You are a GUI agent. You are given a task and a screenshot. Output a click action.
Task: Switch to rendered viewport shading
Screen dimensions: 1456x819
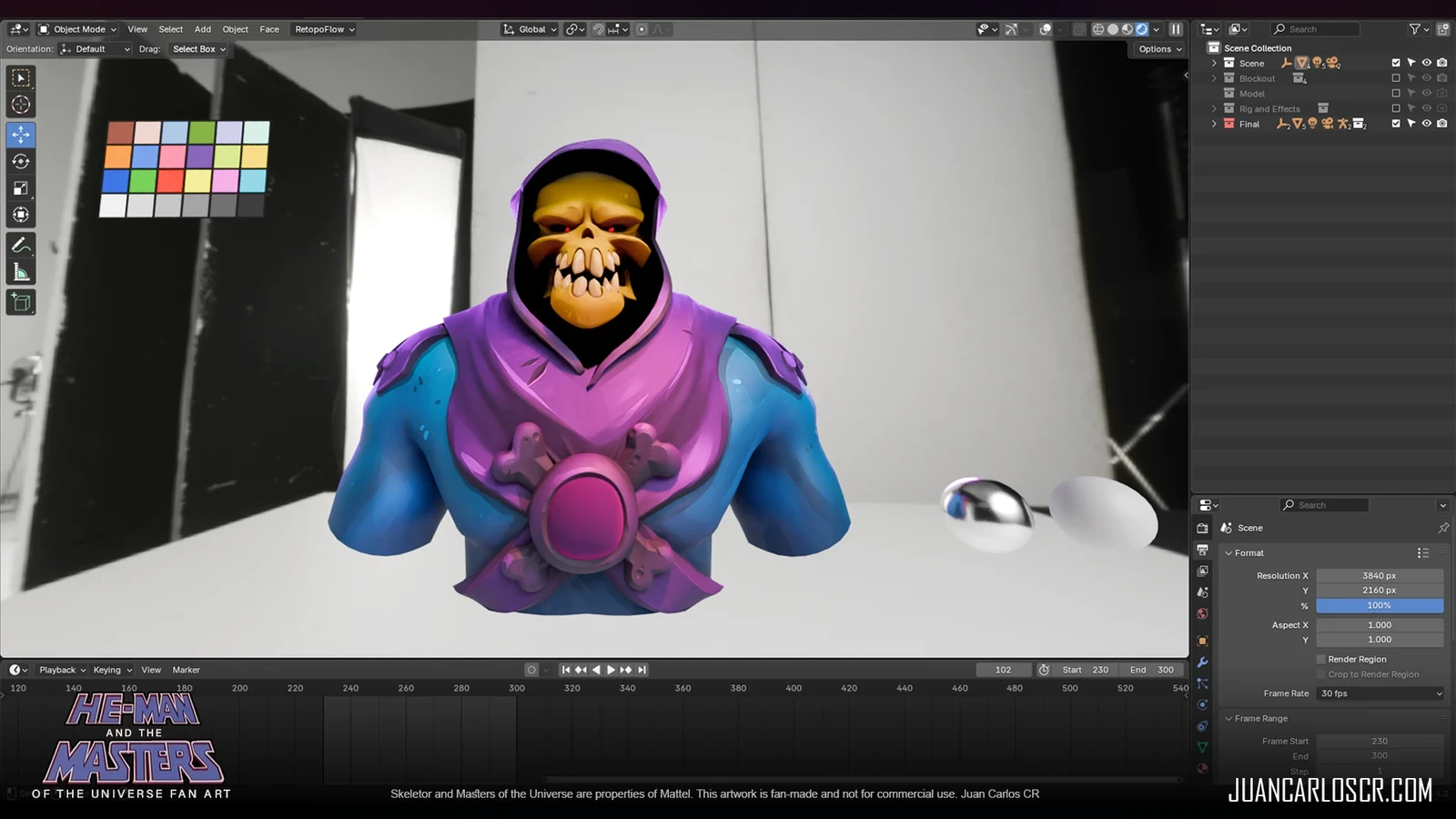point(1142,29)
